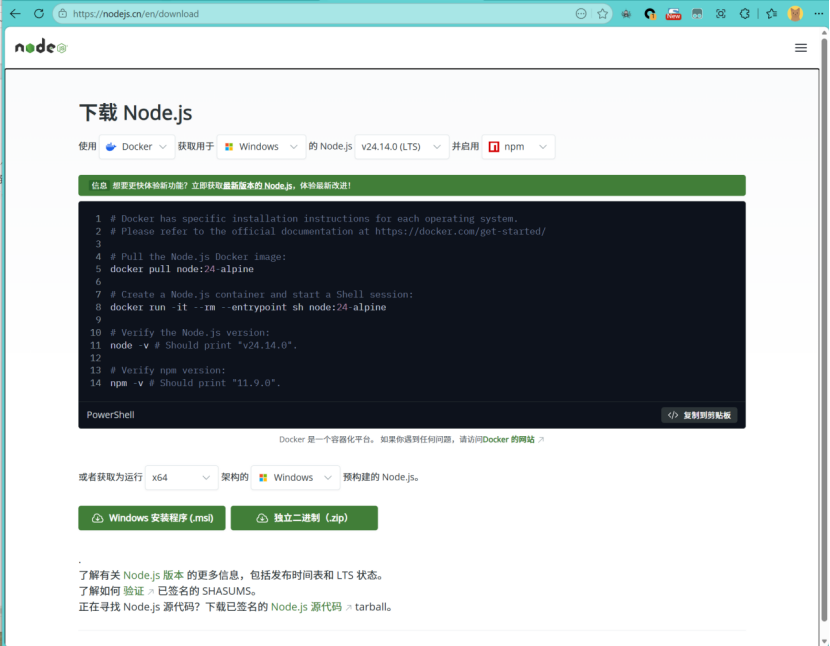
Task: Click the 'node -v' code line
Action: pyautogui.click(x=204, y=345)
